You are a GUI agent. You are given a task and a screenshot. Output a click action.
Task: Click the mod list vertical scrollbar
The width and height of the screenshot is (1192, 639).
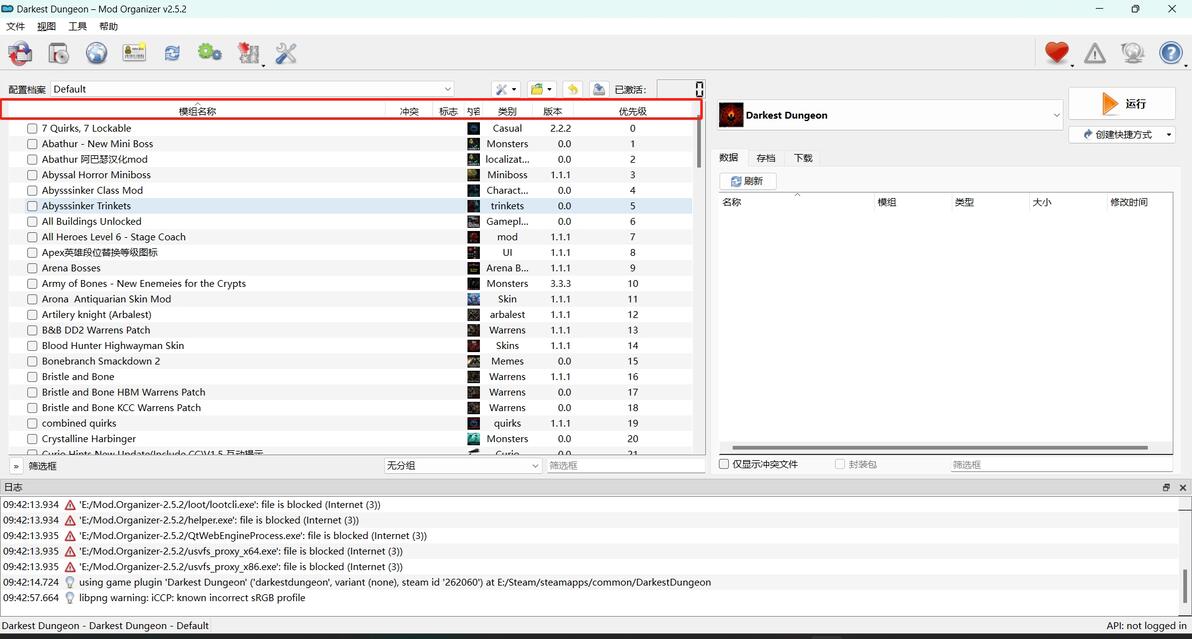tap(698, 142)
